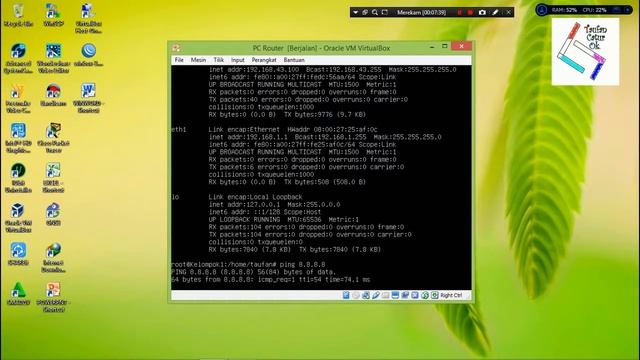Viewport: 640px width, 360px height.
Task: Click the 'ping 8.8.8.8' command line
Action: coord(302,264)
